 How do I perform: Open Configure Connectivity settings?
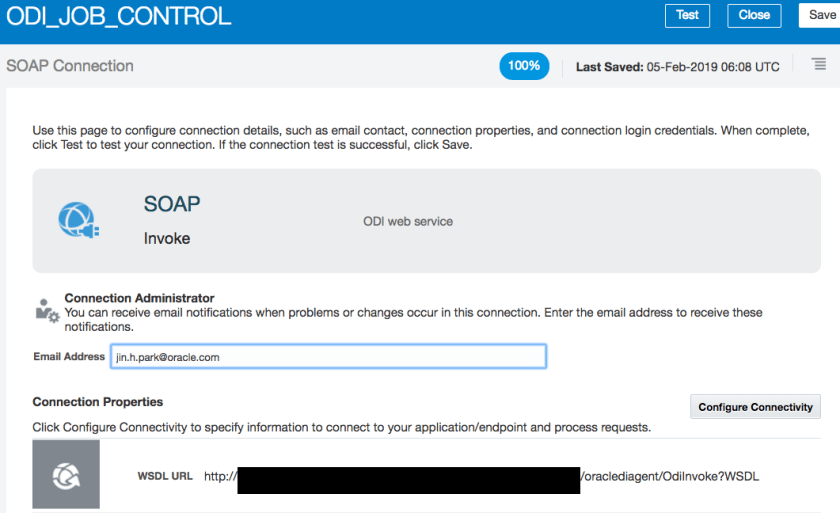755,407
